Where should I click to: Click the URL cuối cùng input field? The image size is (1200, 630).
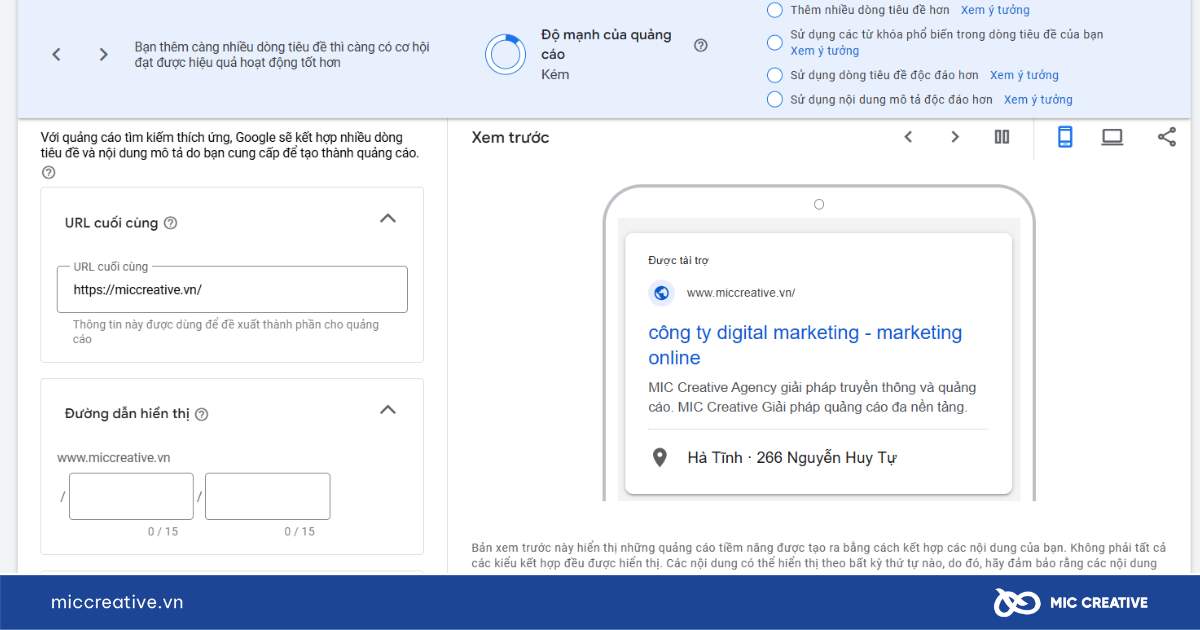coord(232,290)
